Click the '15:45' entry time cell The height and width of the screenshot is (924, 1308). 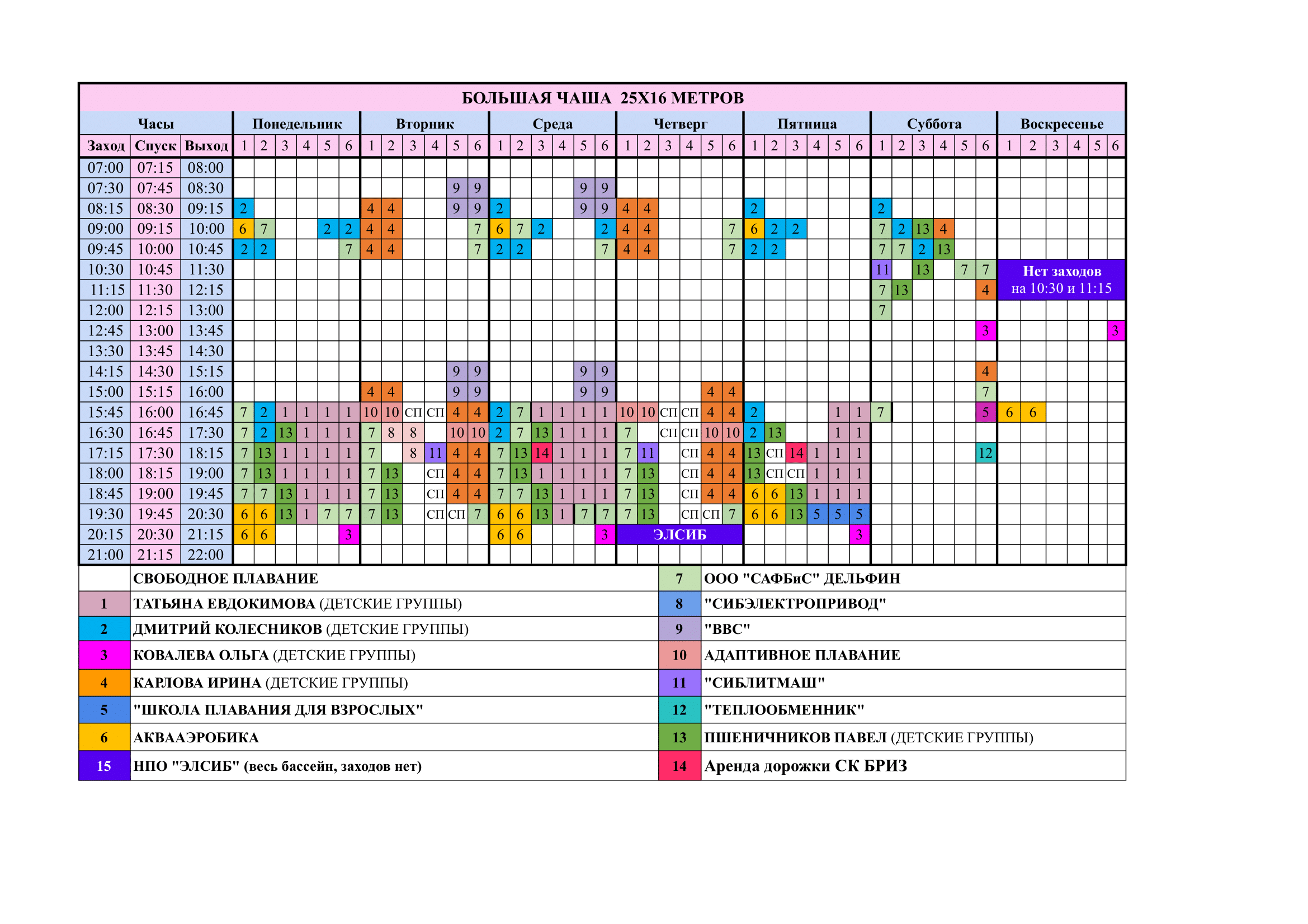click(105, 412)
